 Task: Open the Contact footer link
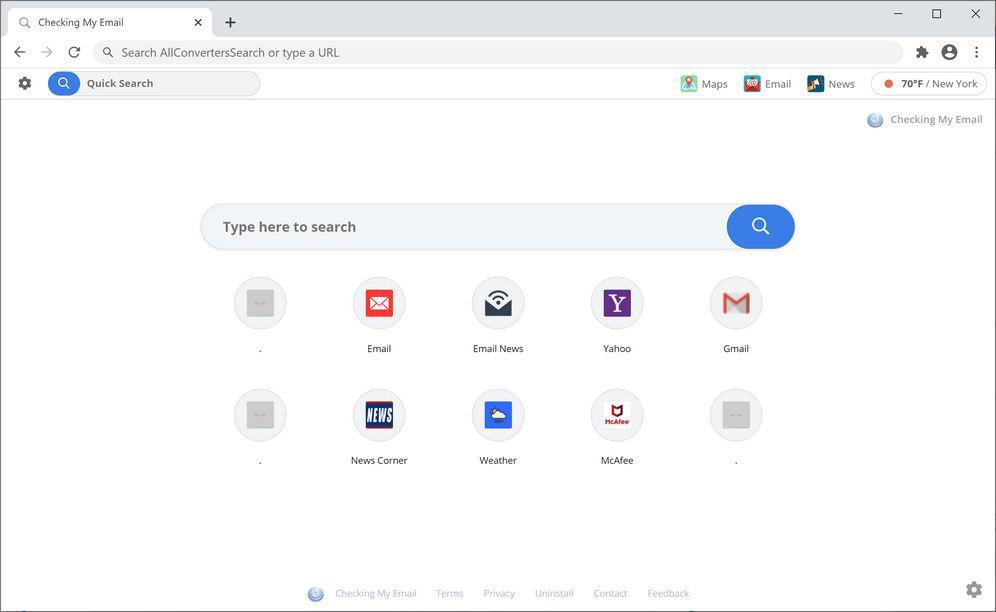pos(610,594)
